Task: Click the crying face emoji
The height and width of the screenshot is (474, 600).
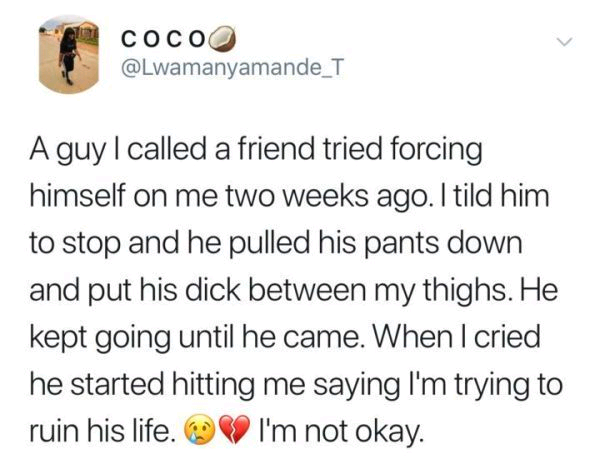Action: (x=199, y=430)
